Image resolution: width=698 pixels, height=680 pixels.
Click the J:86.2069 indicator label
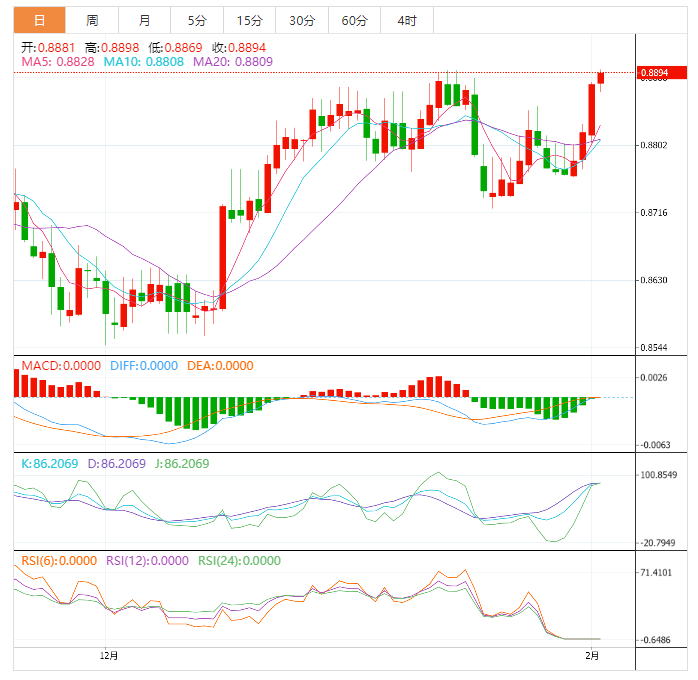coord(182,464)
